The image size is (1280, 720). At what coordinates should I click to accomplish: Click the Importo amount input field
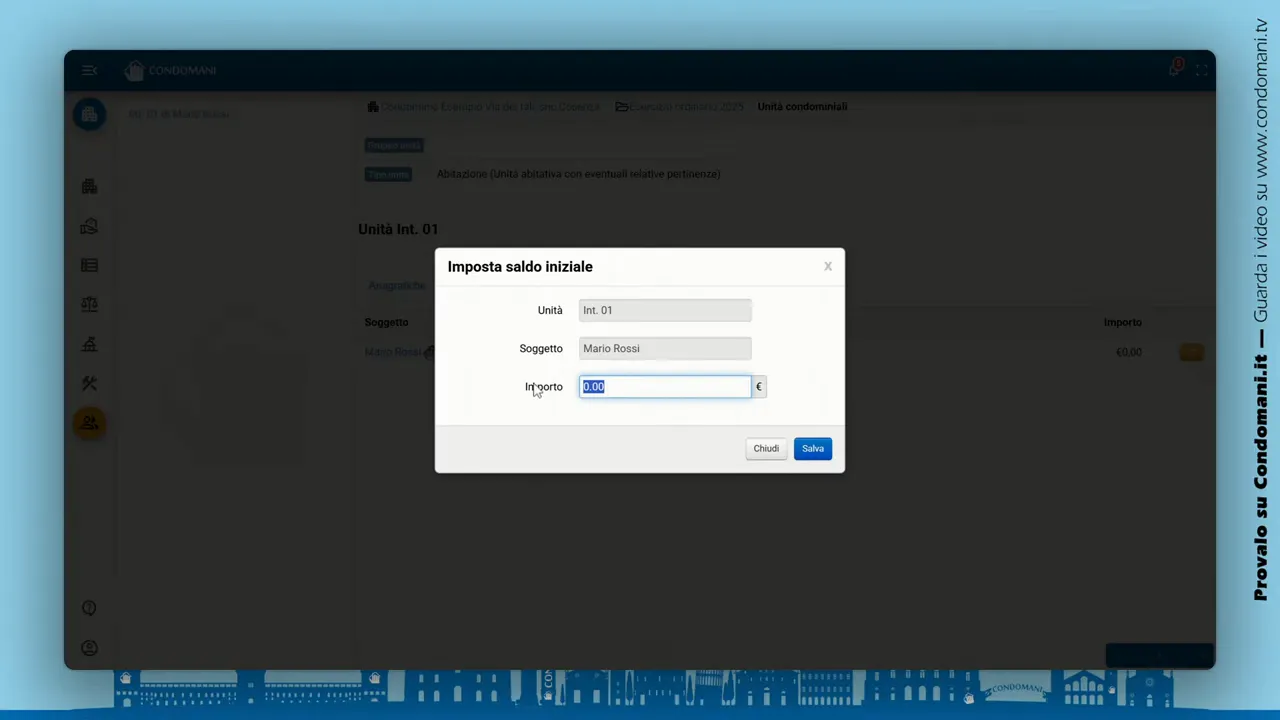(x=665, y=387)
